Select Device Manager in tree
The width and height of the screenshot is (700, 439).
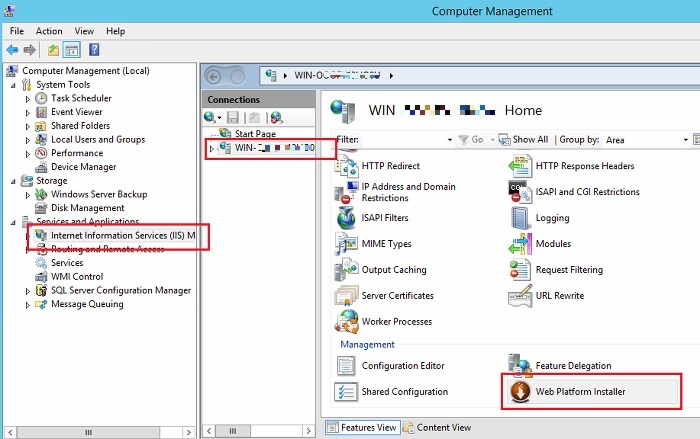(x=83, y=167)
